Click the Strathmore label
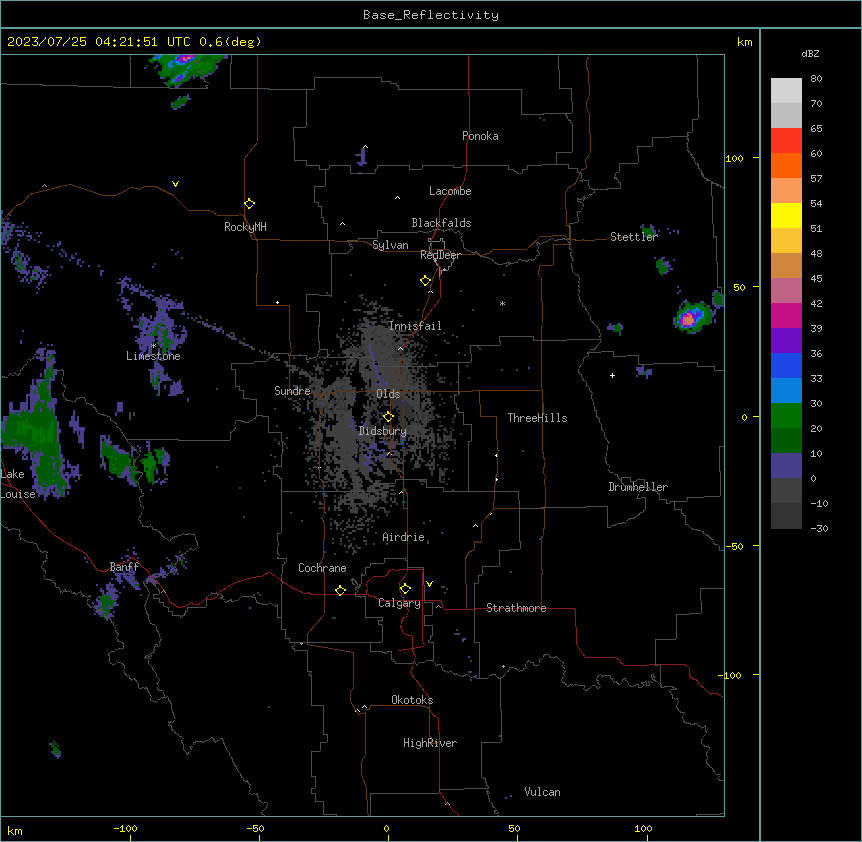 click(516, 608)
